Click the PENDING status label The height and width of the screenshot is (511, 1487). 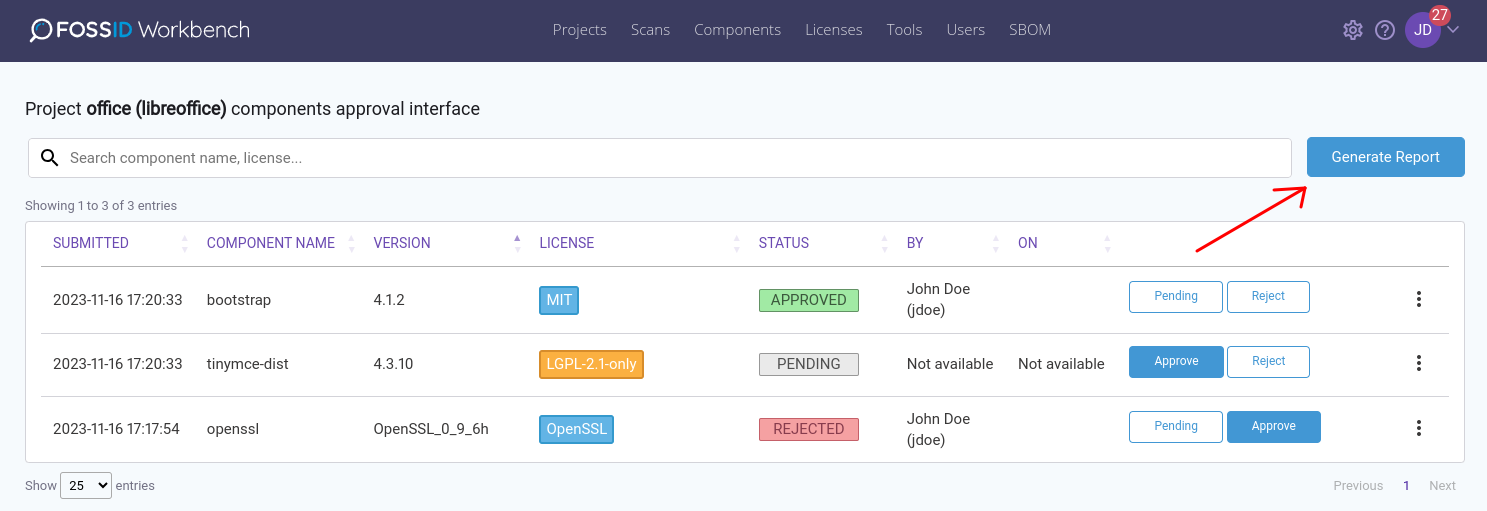(x=809, y=364)
